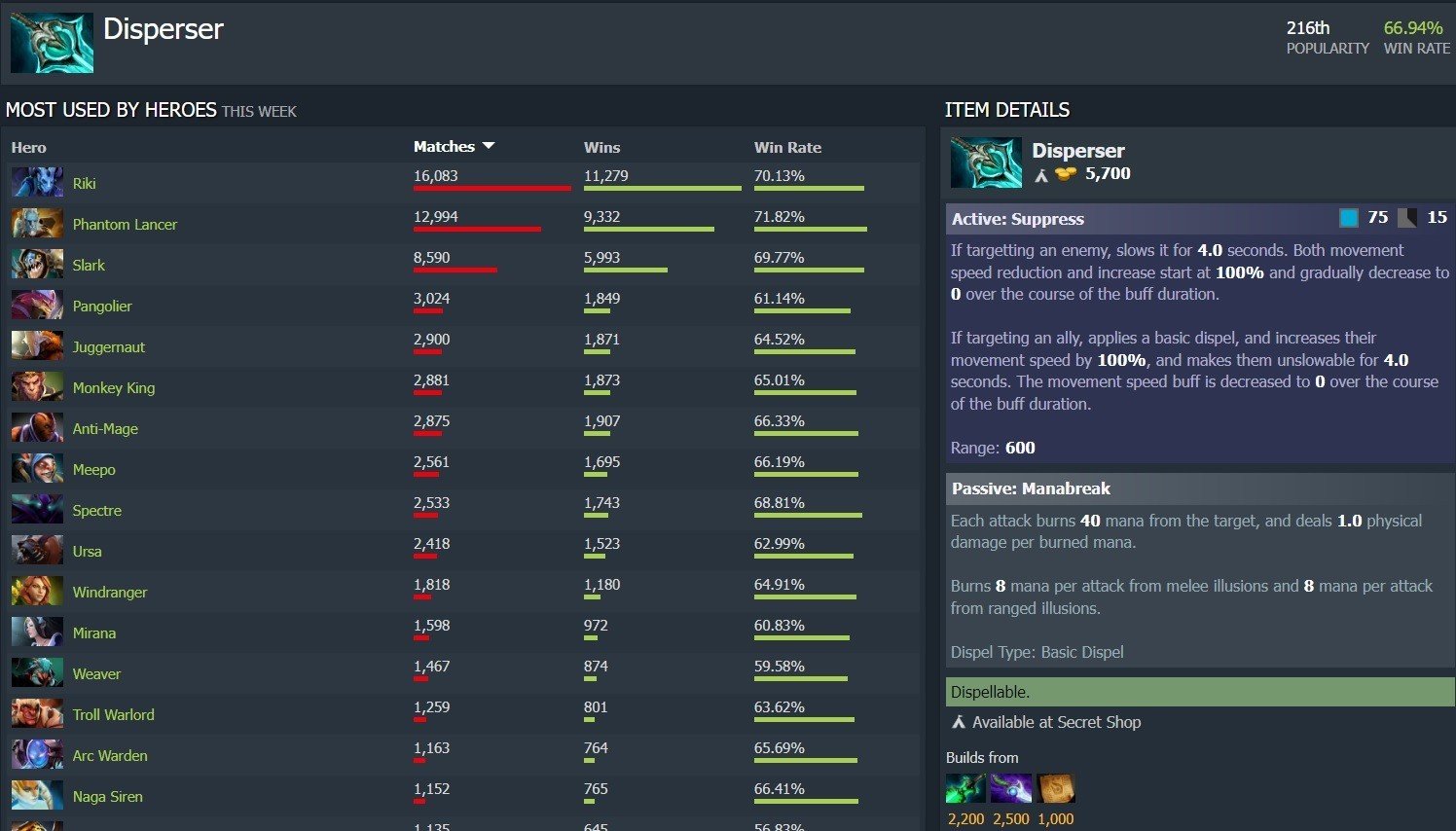Viewport: 1456px width, 831px height.
Task: Open the Anti-Mage hero link
Action: pos(105,428)
